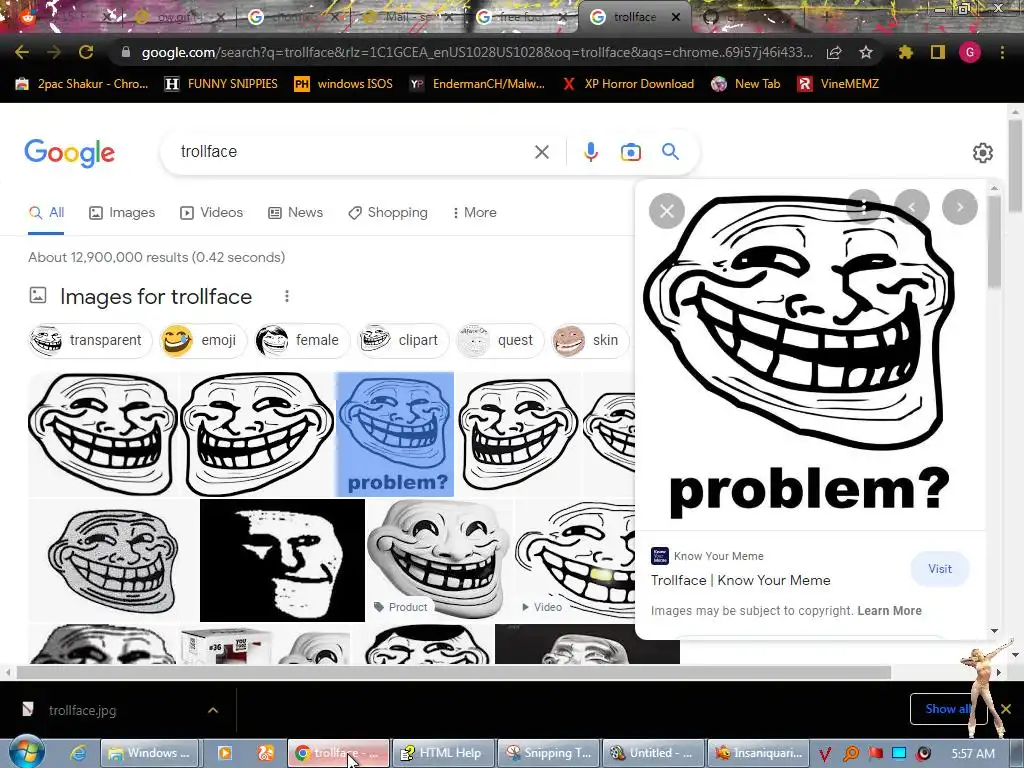Expand the More search filters menu
1024x768 pixels.
click(x=474, y=213)
